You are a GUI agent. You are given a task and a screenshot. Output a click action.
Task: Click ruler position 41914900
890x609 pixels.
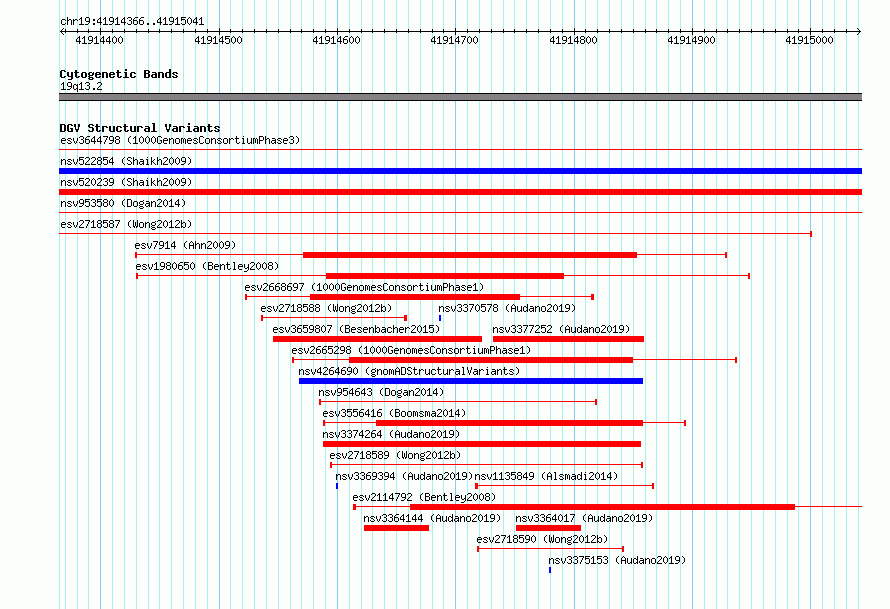(691, 40)
